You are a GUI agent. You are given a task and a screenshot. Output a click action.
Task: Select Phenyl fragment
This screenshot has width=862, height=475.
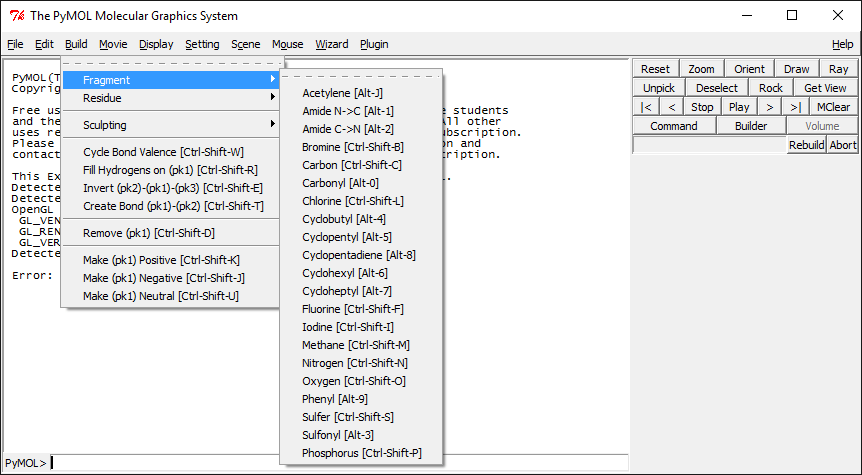point(361,399)
